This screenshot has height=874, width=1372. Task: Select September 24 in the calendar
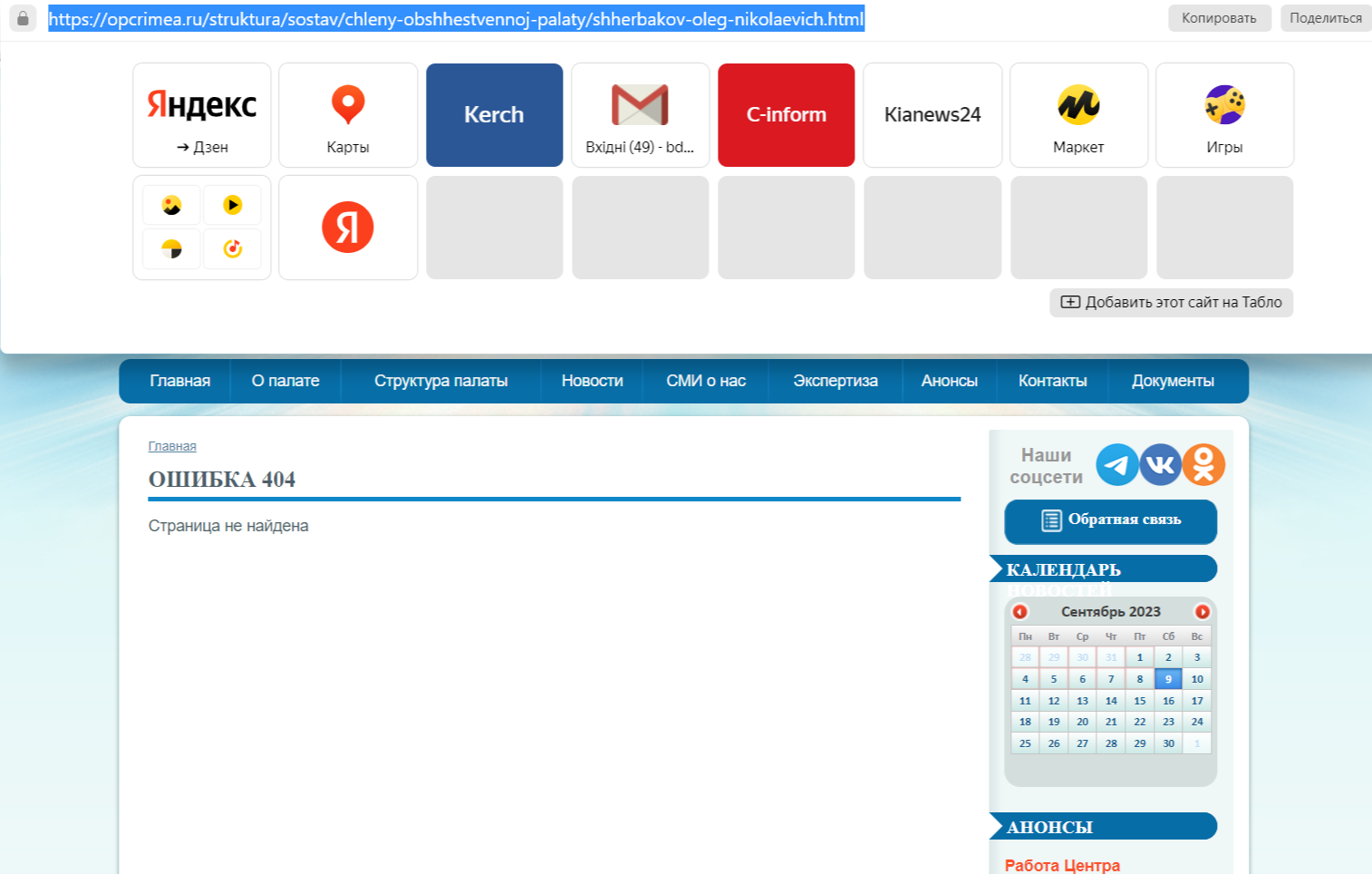[1197, 722]
